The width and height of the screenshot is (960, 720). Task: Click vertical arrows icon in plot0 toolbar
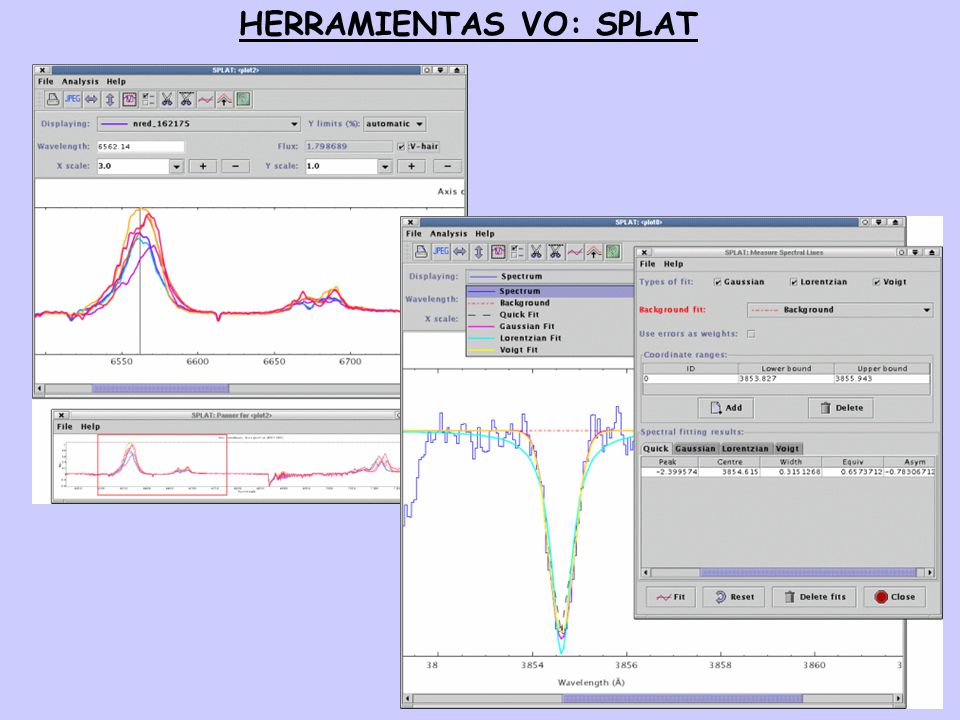(x=479, y=252)
